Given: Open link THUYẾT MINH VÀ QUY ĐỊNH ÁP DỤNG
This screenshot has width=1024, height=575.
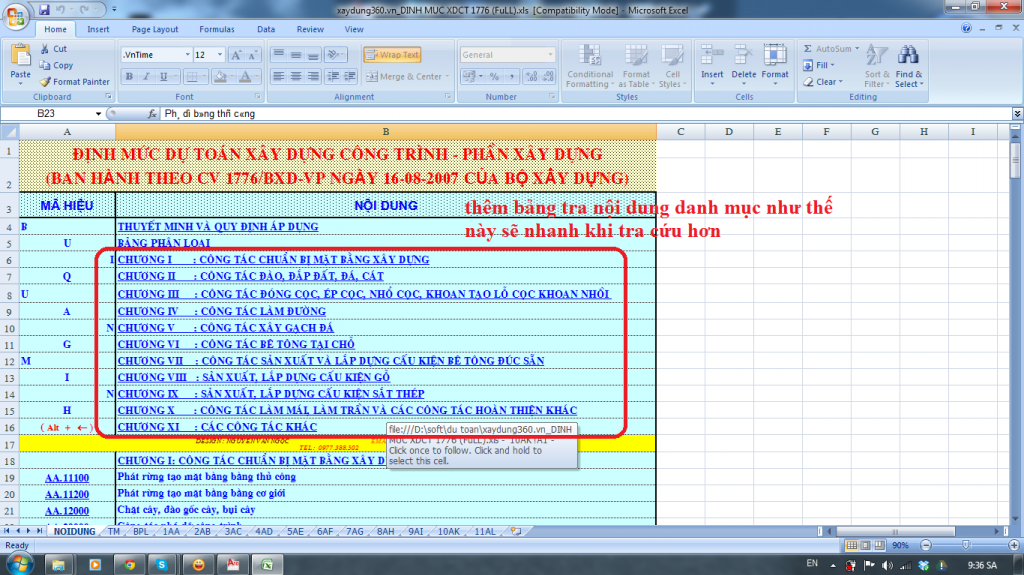Looking at the screenshot, I should 218,227.
